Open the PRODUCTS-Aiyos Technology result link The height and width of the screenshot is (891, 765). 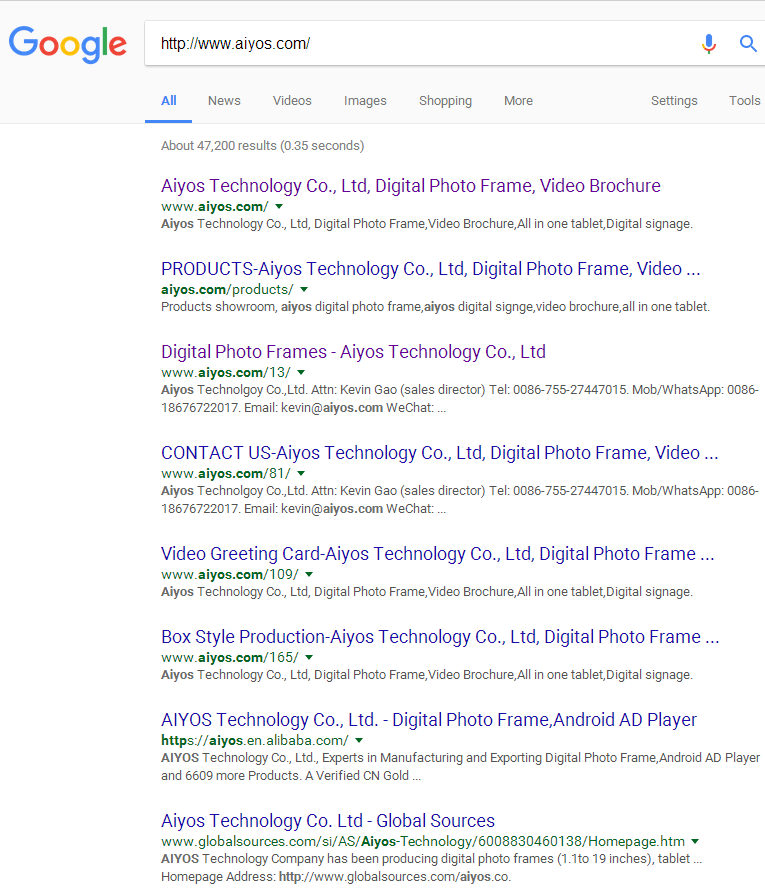click(430, 269)
